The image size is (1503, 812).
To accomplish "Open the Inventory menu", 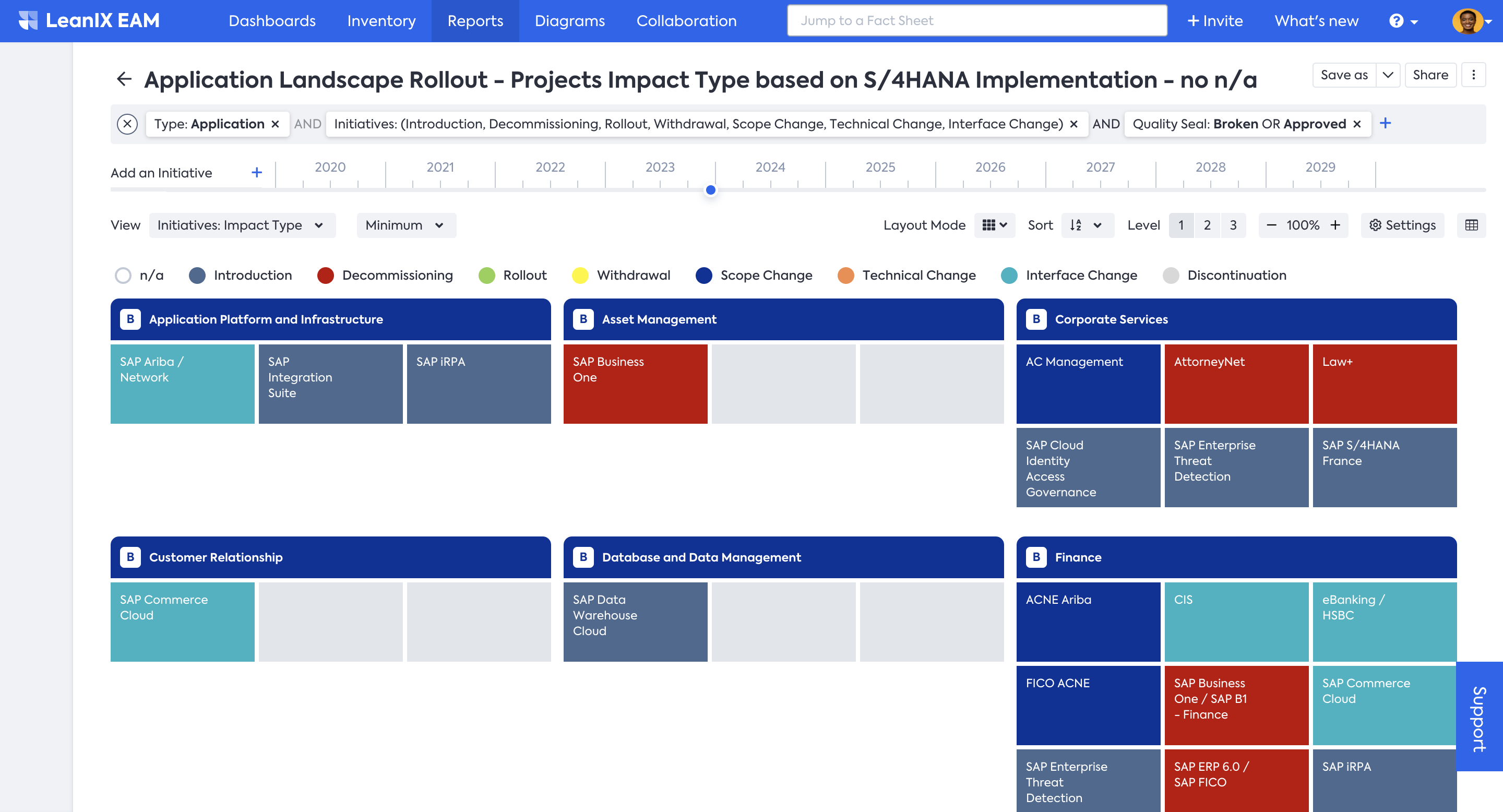I will [381, 21].
